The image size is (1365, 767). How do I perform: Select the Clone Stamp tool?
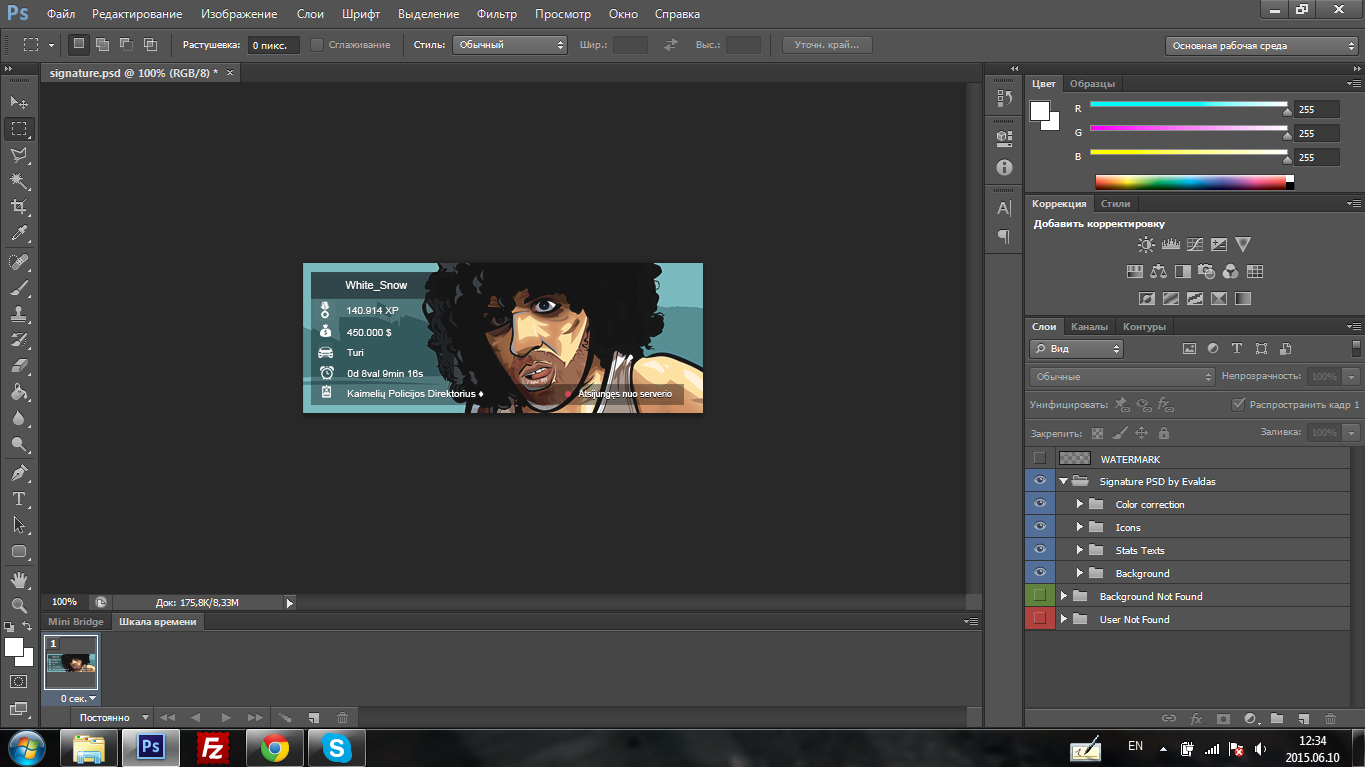pyautogui.click(x=19, y=314)
